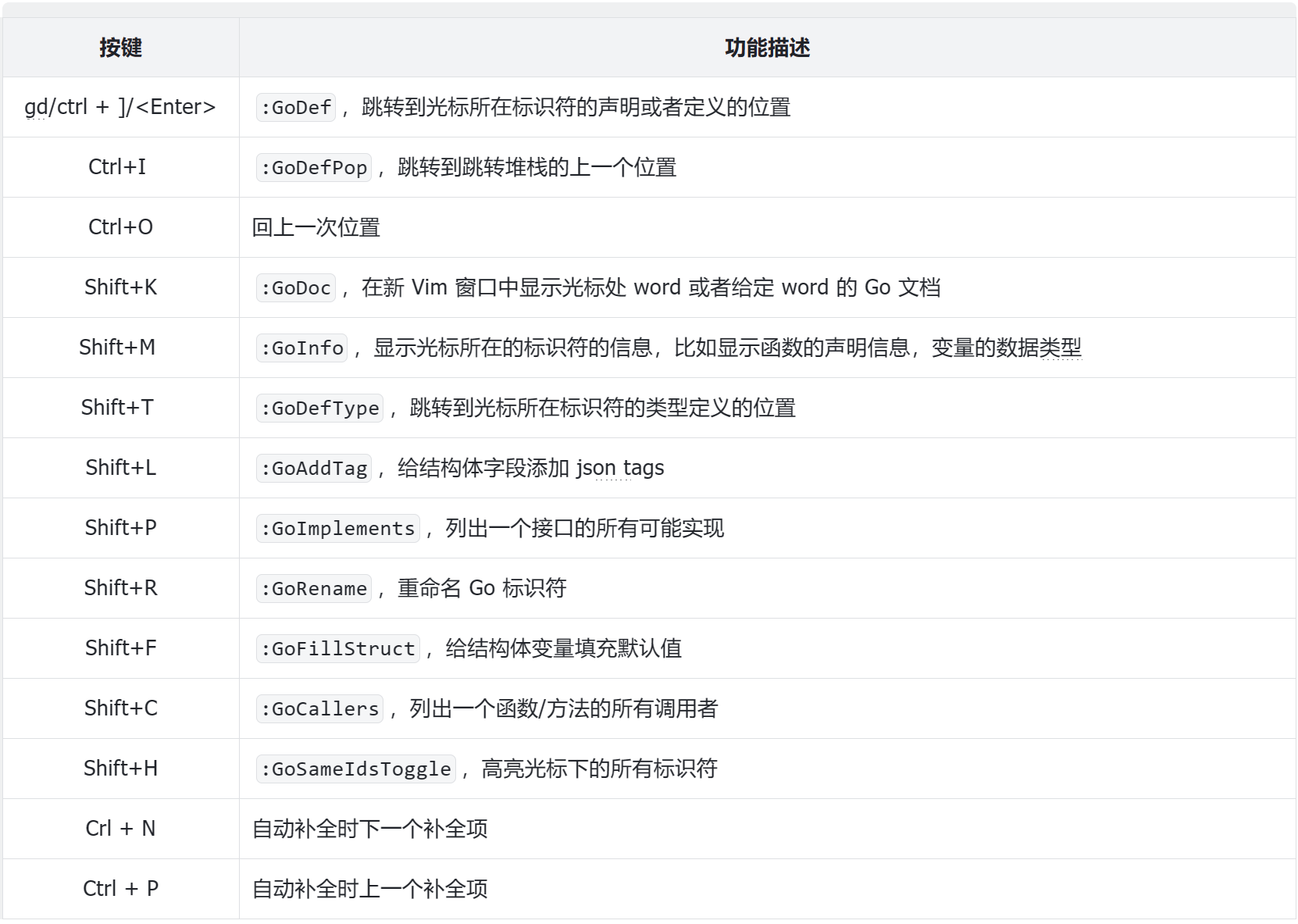
Task: Click the :GoAddTag command label
Action: 313,468
